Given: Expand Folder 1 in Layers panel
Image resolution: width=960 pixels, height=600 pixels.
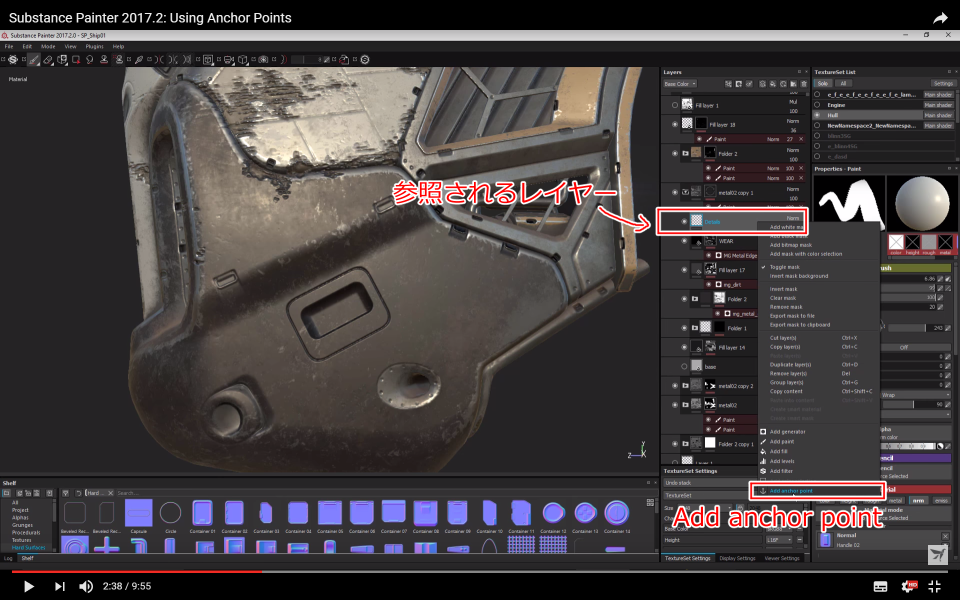Looking at the screenshot, I should [695, 328].
